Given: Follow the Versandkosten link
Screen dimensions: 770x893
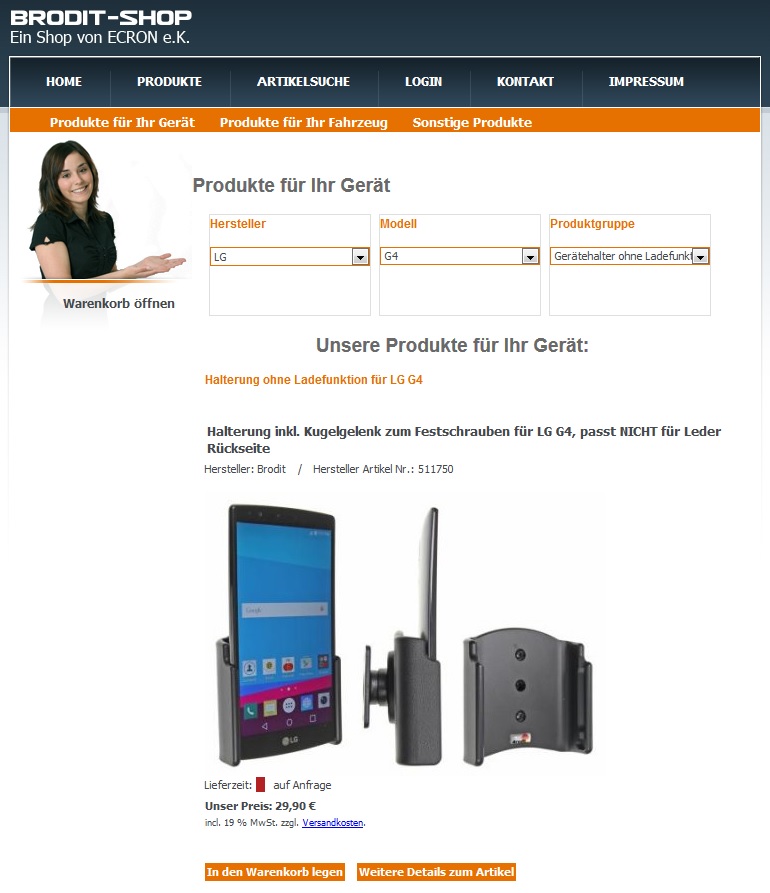Looking at the screenshot, I should (333, 822).
